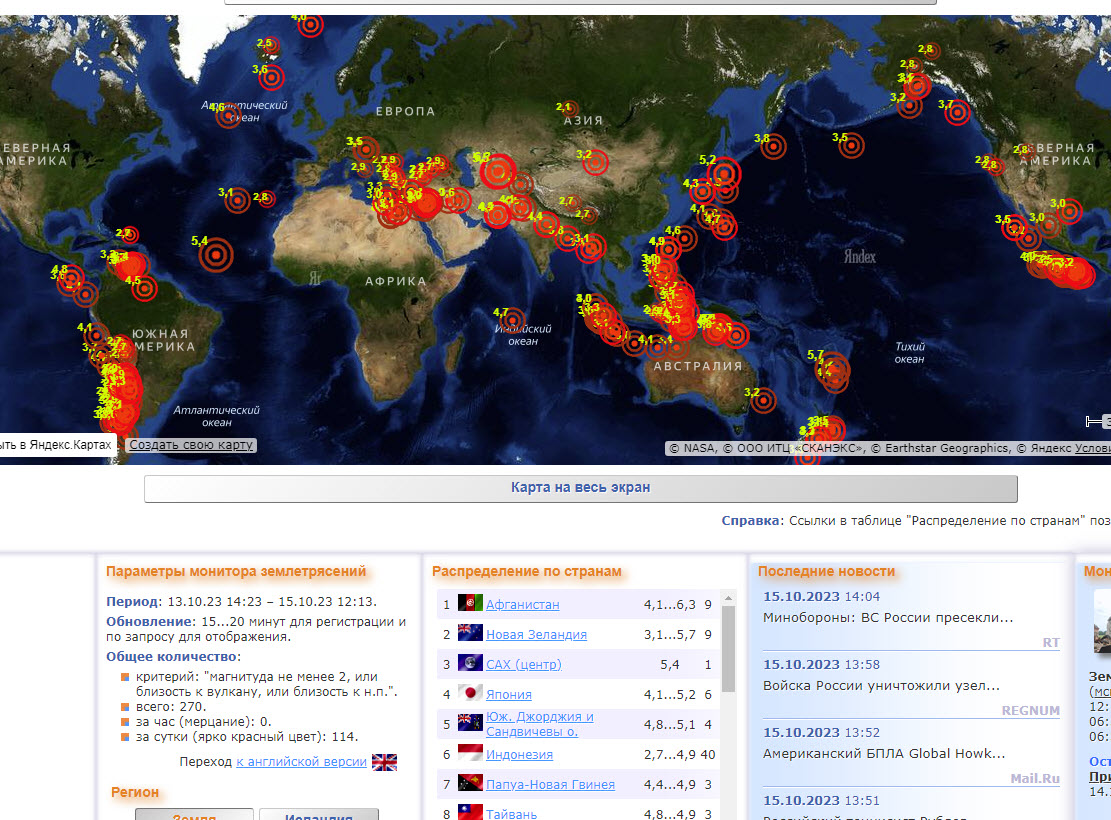Image resolution: width=1111 pixels, height=820 pixels.
Task: Select the 3,2 marker south of Australia
Action: tap(763, 400)
